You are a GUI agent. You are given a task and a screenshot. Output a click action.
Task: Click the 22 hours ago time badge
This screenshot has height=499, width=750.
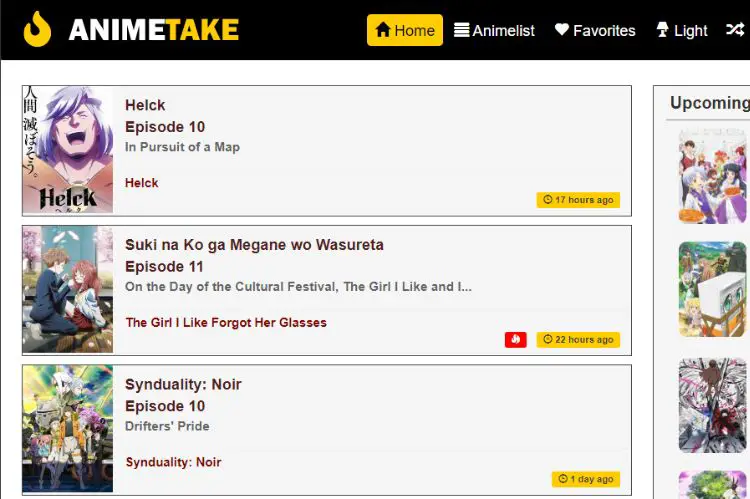point(578,340)
